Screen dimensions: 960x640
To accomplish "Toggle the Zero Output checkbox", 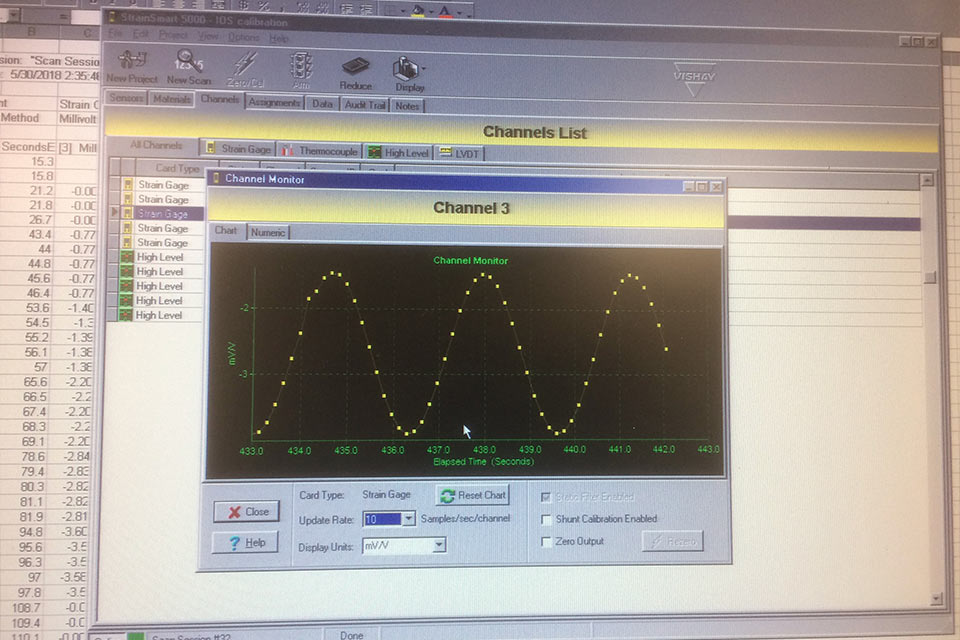I will pyautogui.click(x=546, y=542).
